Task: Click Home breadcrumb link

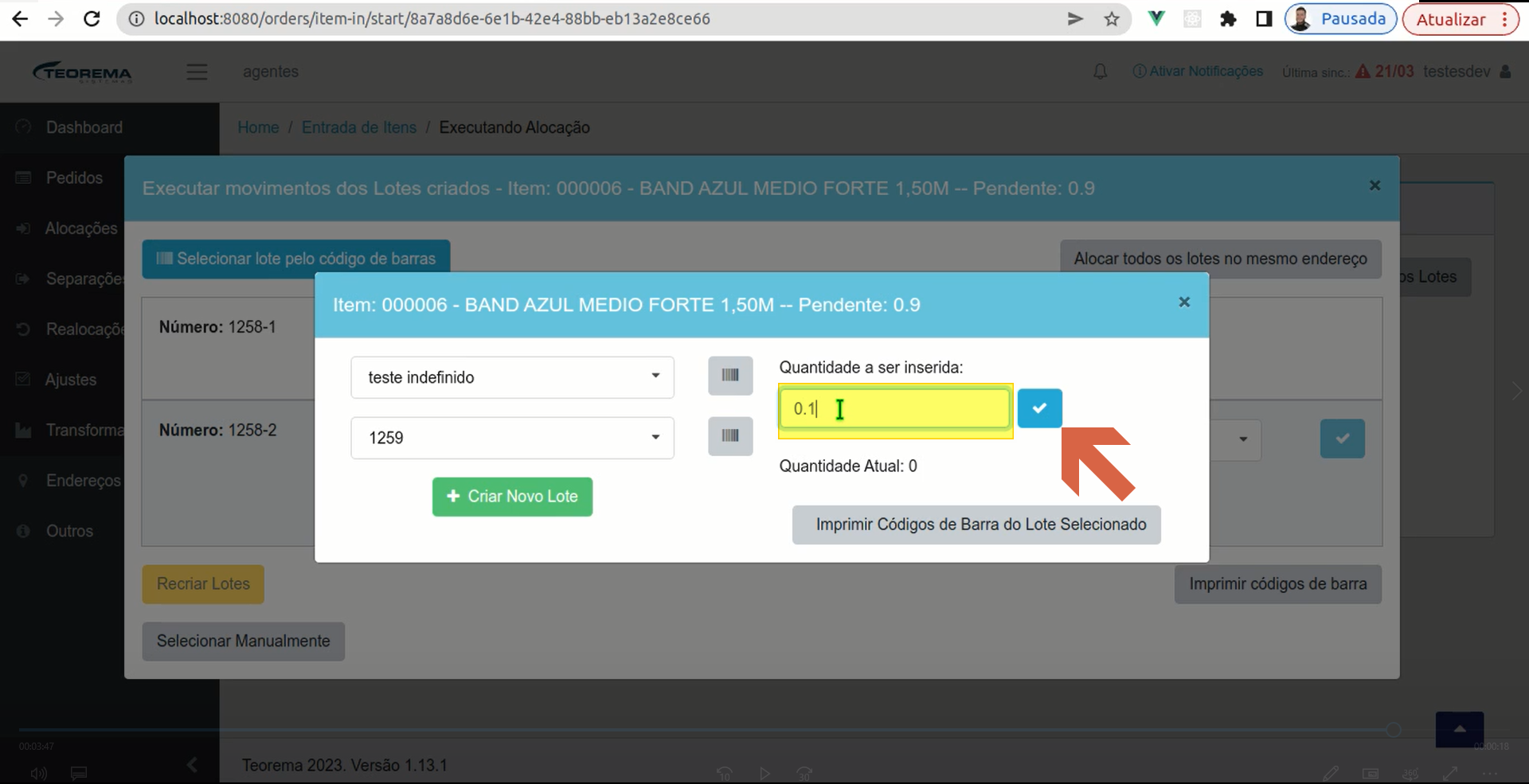Action: coord(258,127)
